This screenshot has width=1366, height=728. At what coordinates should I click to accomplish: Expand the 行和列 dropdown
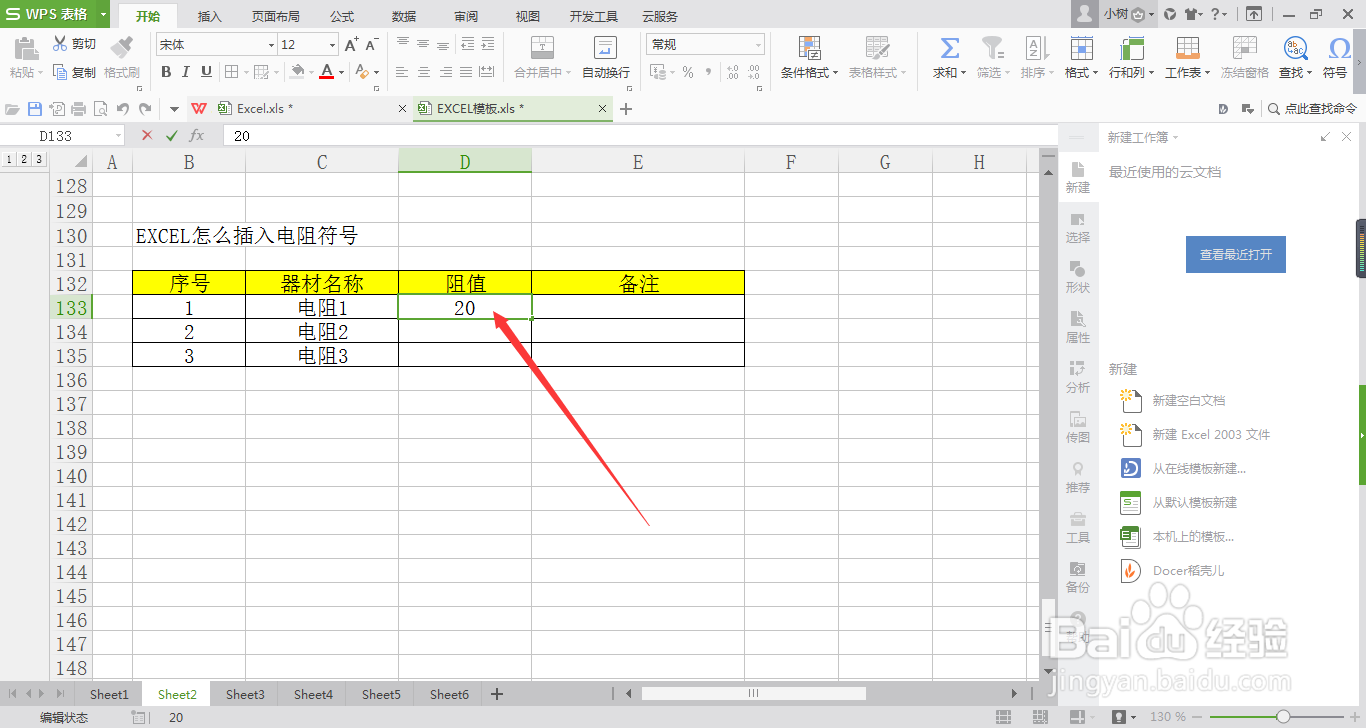1151,73
